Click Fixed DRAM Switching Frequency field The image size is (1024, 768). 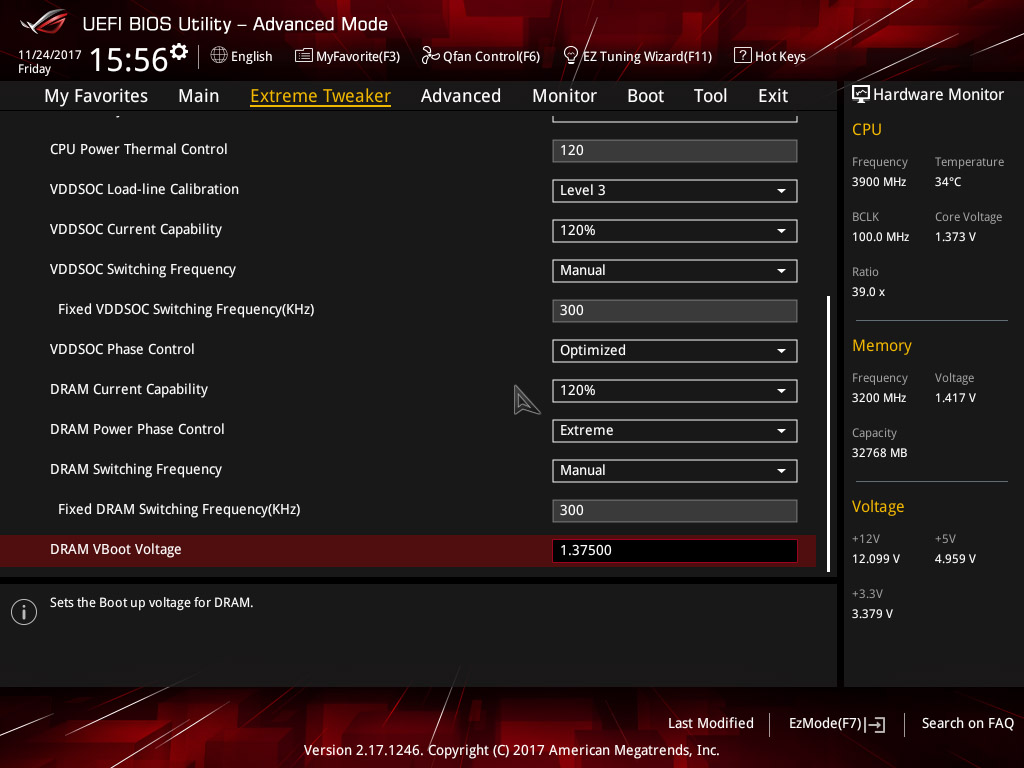pos(675,510)
